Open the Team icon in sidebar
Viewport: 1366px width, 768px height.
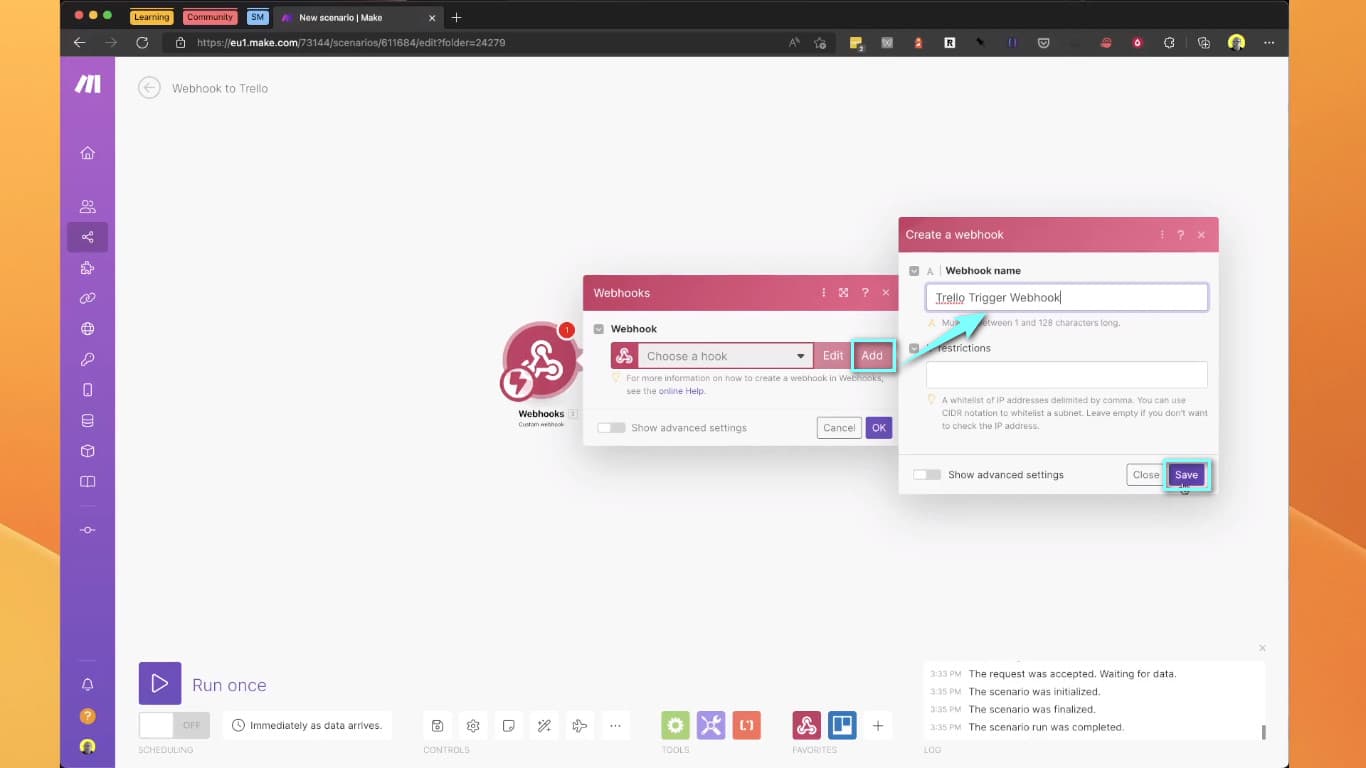point(87,206)
